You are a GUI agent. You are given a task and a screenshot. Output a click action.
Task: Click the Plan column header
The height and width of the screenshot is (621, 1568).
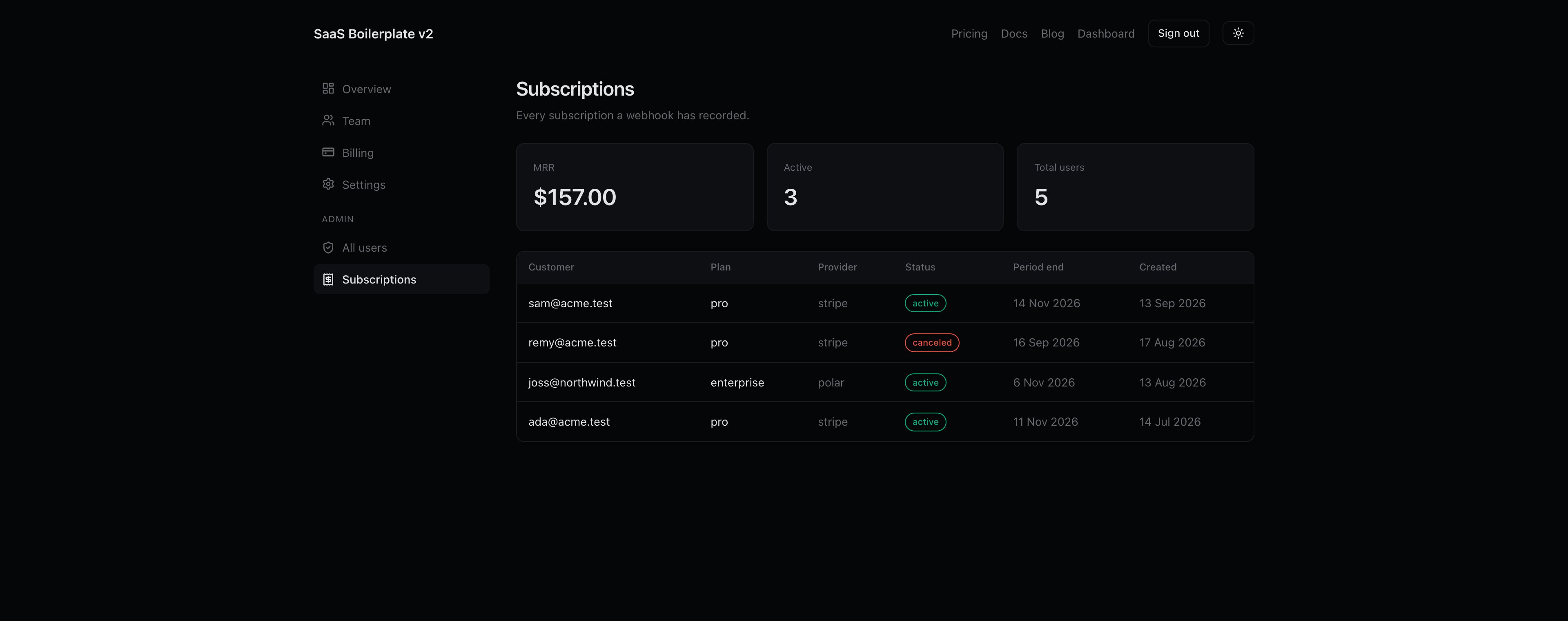tap(720, 267)
